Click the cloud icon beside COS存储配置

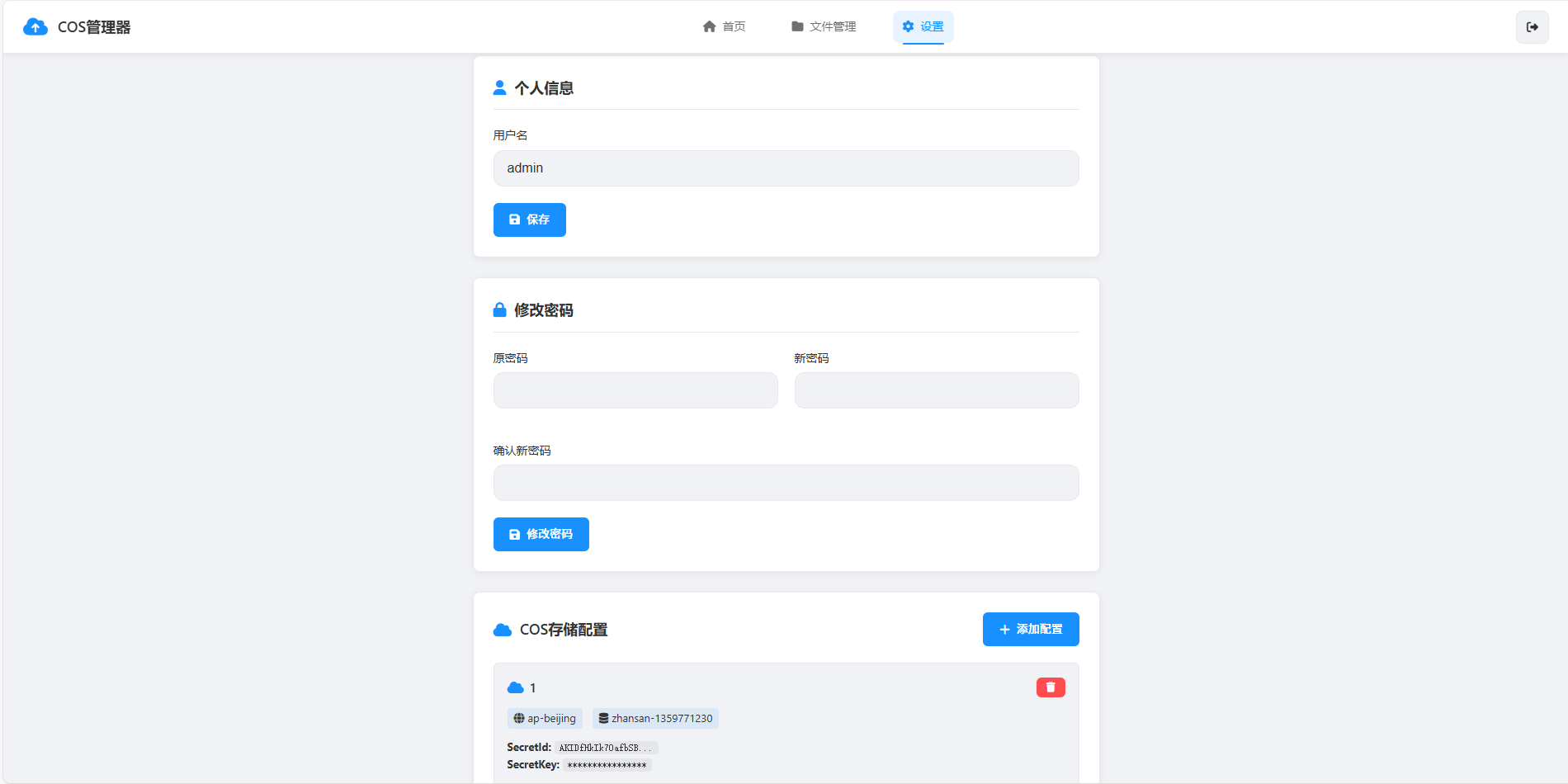(501, 629)
